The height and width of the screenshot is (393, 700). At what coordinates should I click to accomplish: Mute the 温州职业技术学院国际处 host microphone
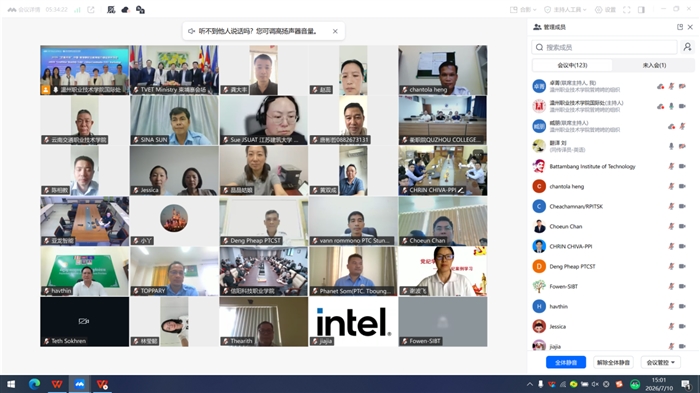[x=671, y=106]
